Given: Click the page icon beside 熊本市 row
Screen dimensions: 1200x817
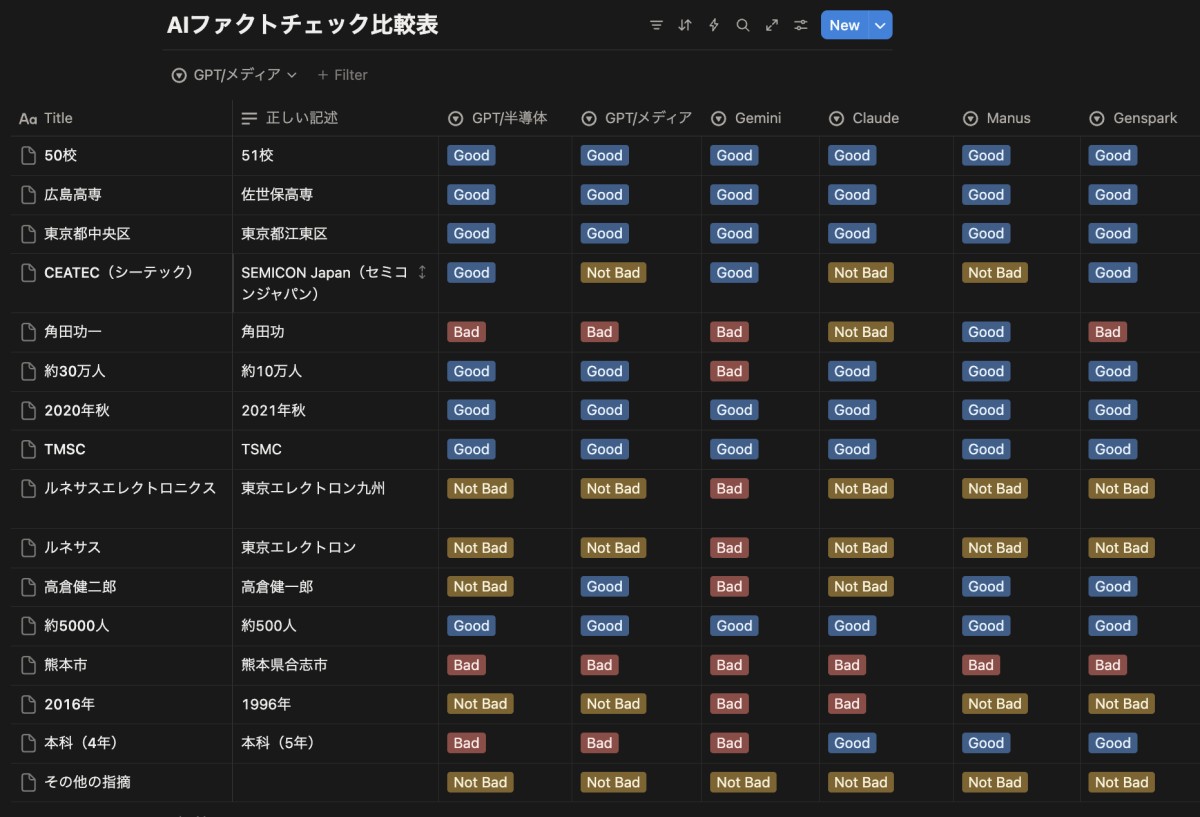Looking at the screenshot, I should click(28, 665).
